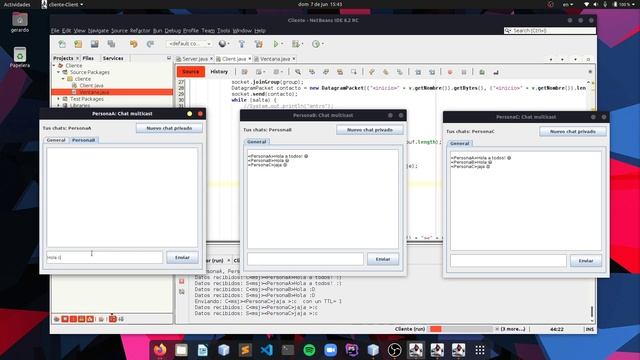This screenshot has height=360, width=640.
Task: Open the default config dropdown
Action: coord(189,44)
